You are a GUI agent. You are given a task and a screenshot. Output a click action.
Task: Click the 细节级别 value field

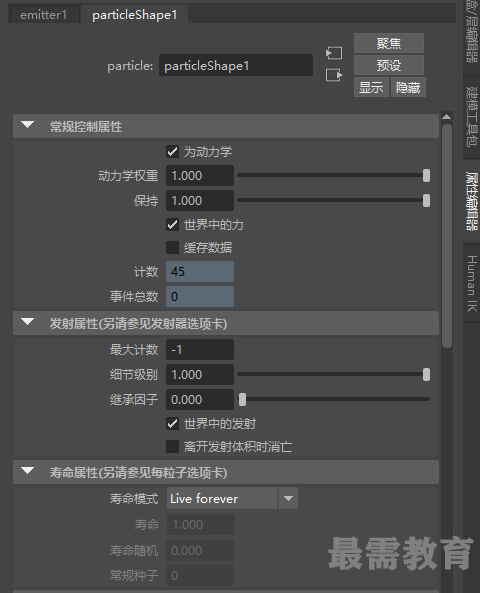(x=200, y=374)
